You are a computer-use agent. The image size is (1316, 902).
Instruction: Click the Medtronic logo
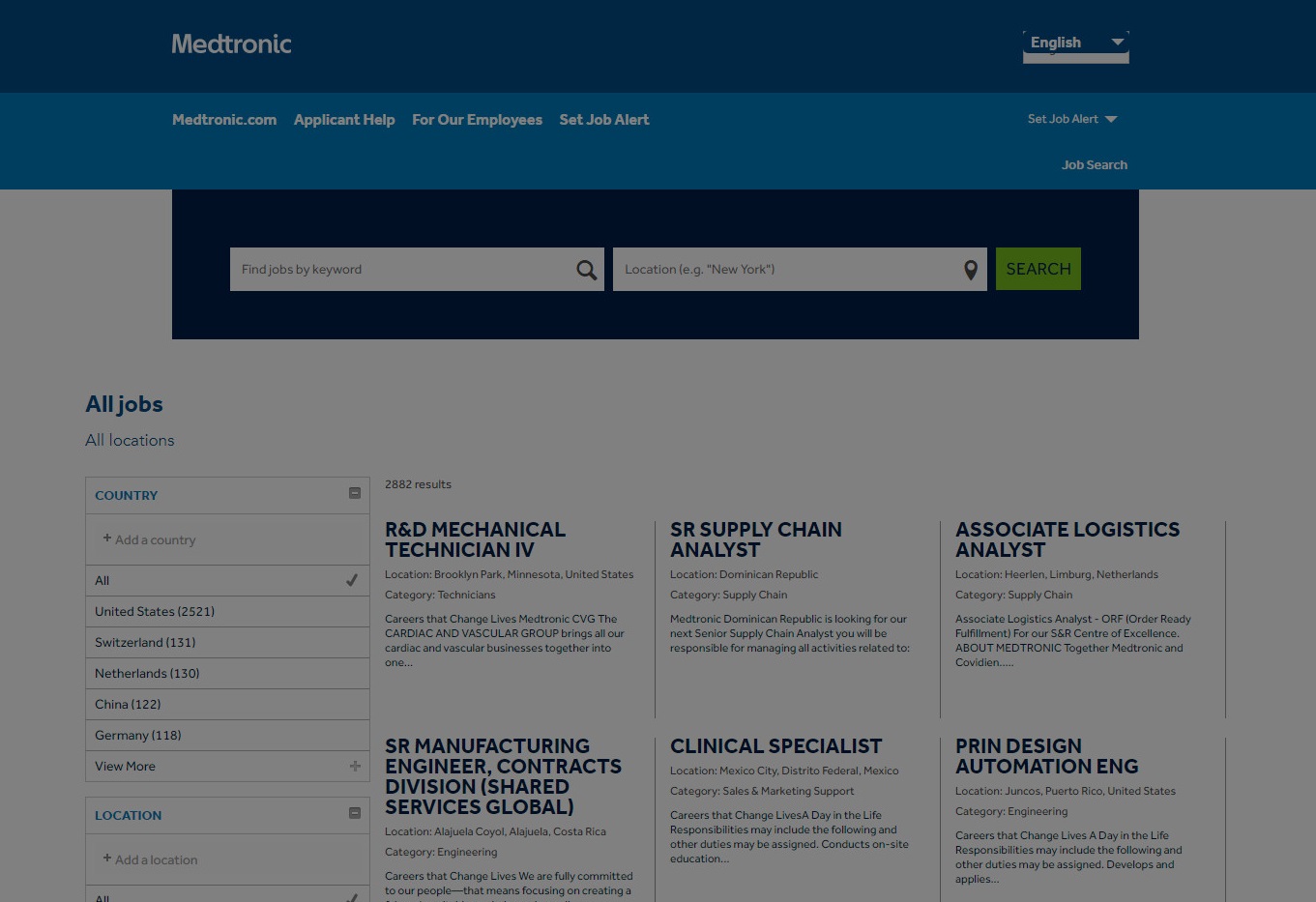pos(231,44)
